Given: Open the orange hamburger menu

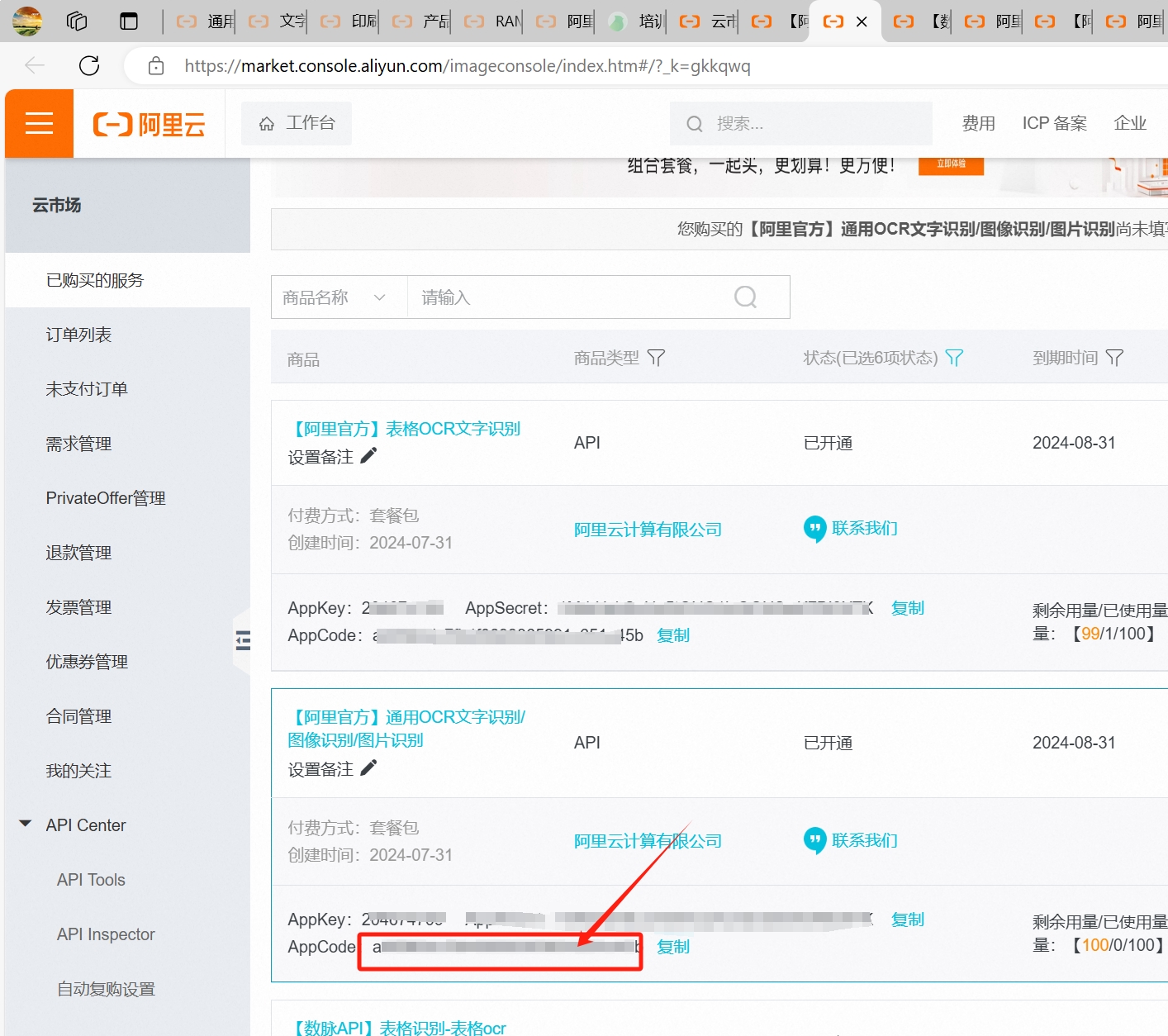Looking at the screenshot, I should (x=39, y=124).
